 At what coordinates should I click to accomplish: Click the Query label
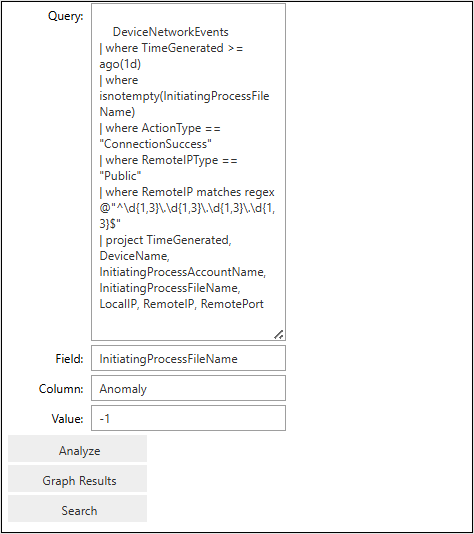pyautogui.click(x=65, y=16)
